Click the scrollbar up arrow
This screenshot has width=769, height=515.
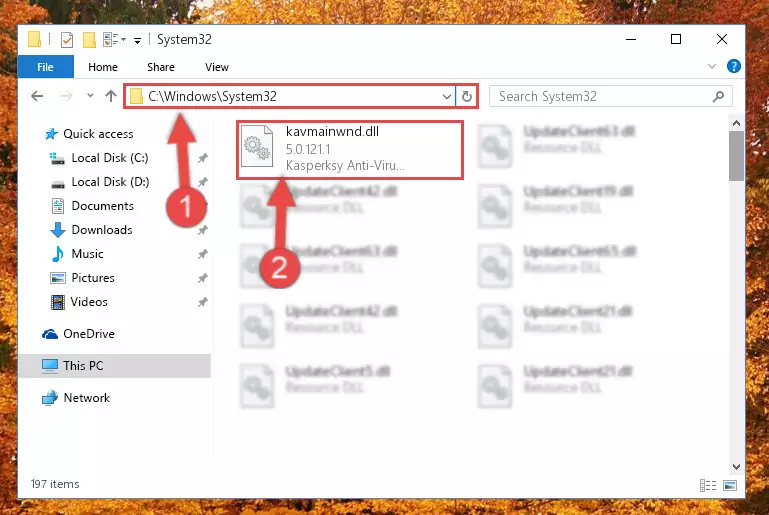click(736, 123)
